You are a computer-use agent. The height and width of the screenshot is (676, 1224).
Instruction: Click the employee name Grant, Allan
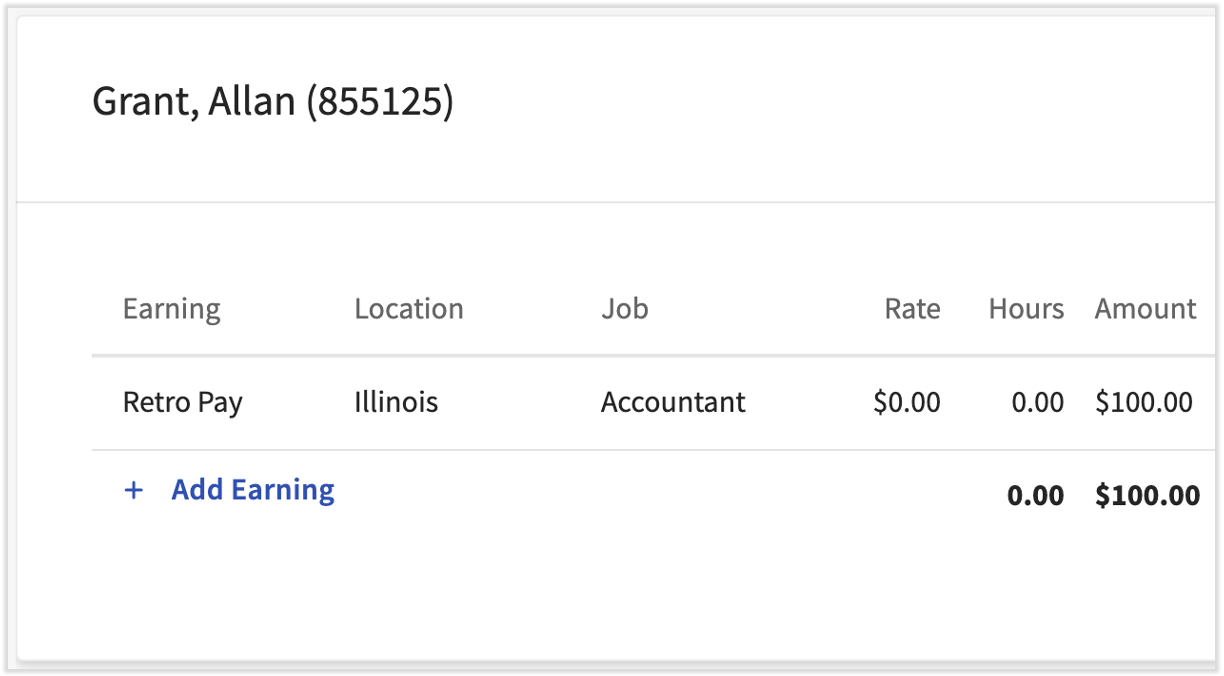pyautogui.click(x=193, y=102)
